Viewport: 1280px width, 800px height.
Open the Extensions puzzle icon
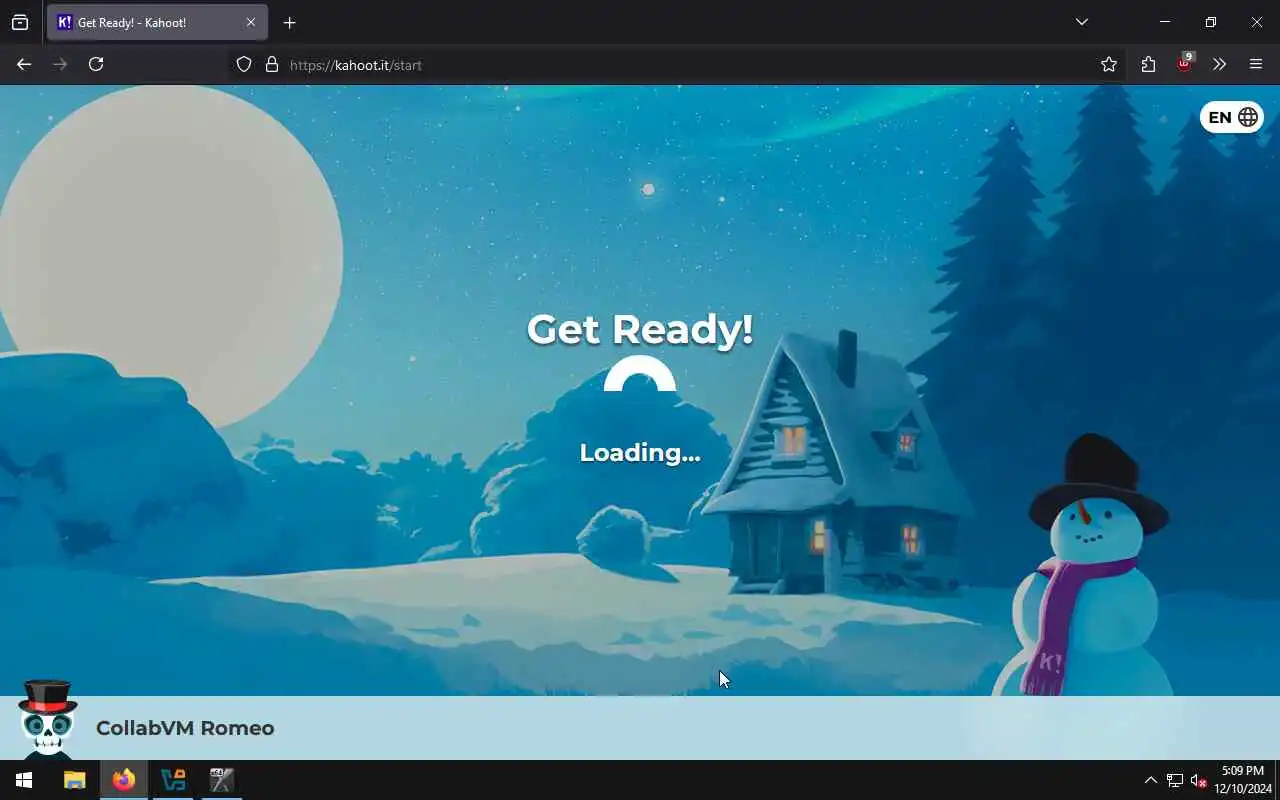click(1148, 64)
